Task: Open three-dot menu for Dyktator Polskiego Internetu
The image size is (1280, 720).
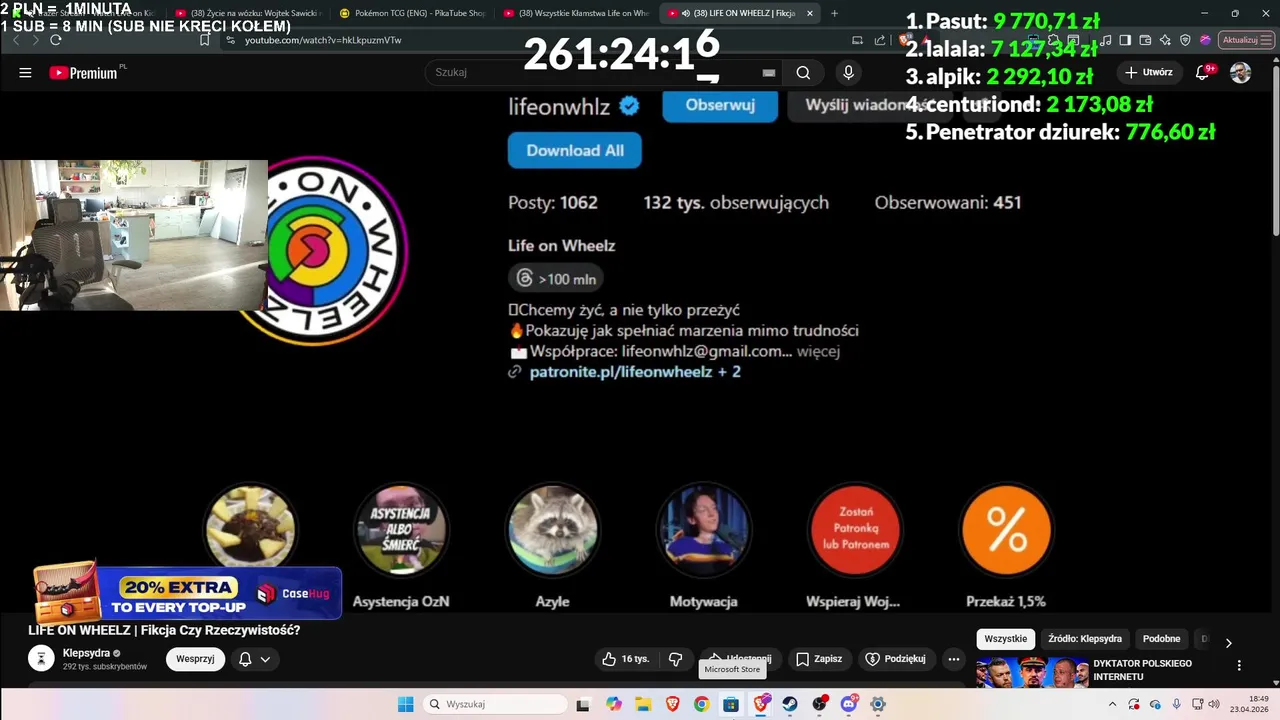Action: (x=1239, y=665)
